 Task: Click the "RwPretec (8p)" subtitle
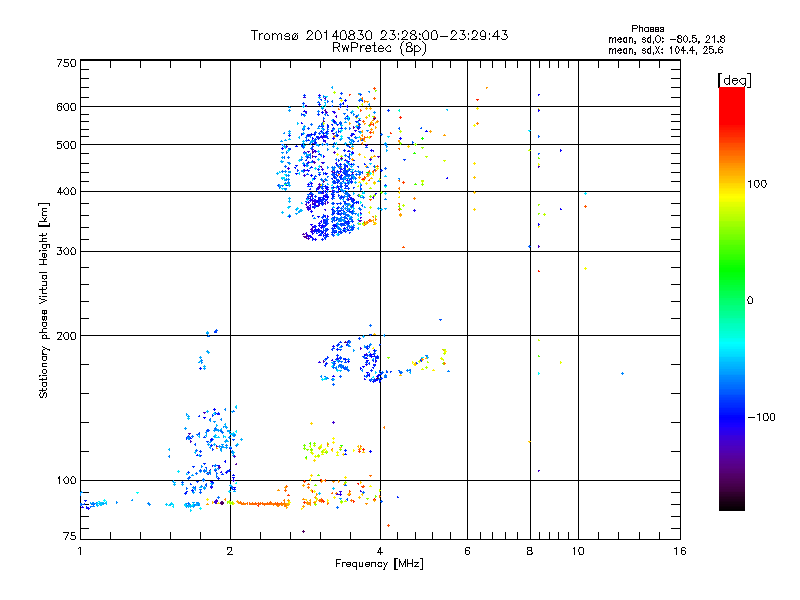tap(379, 48)
